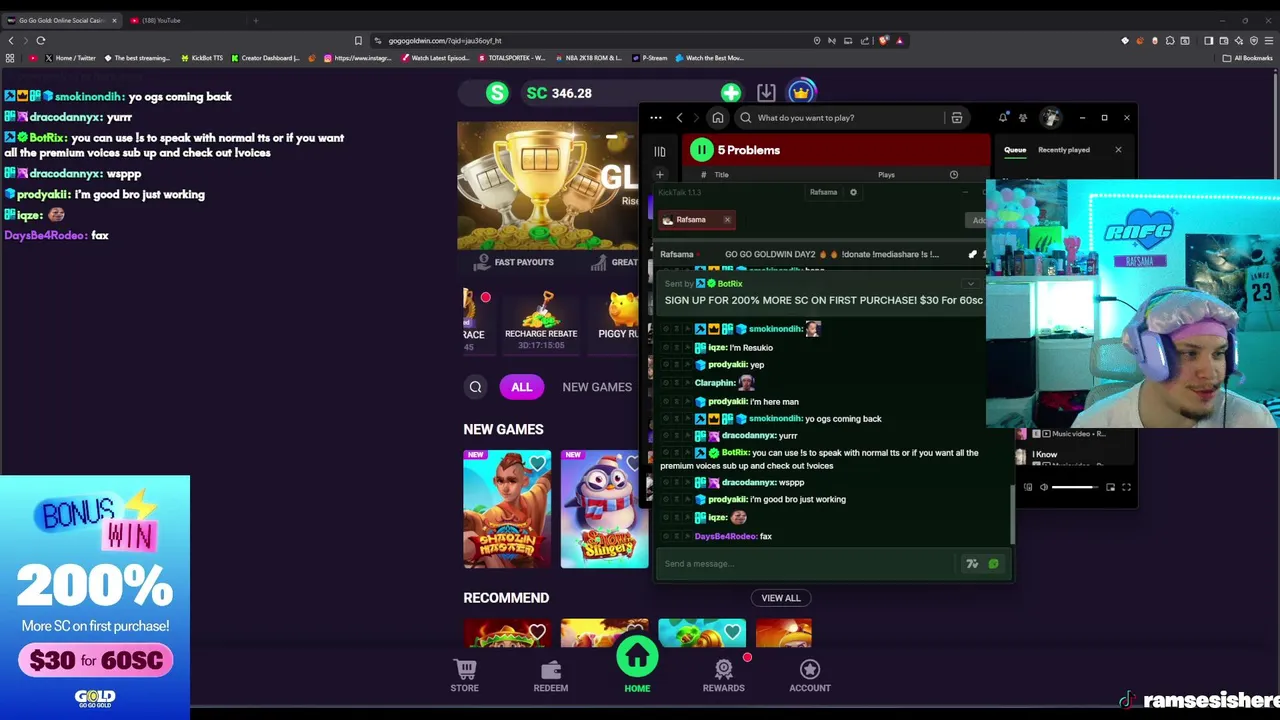The height and width of the screenshot is (720, 1280).
Task: Open 7TV emote picker in chat input
Action: click(972, 564)
